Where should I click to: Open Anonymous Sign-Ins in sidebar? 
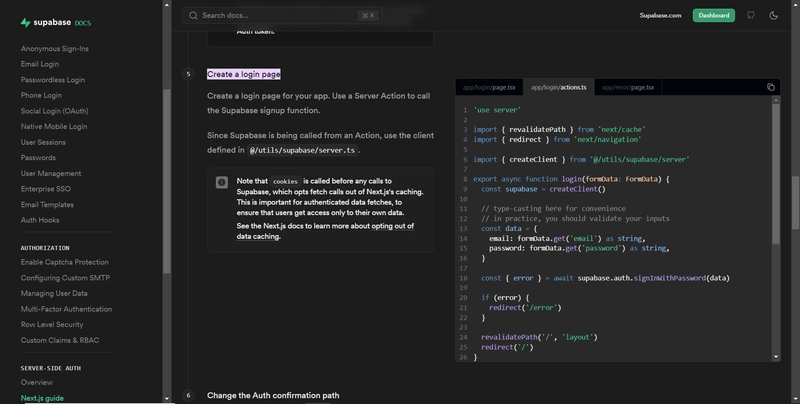55,48
